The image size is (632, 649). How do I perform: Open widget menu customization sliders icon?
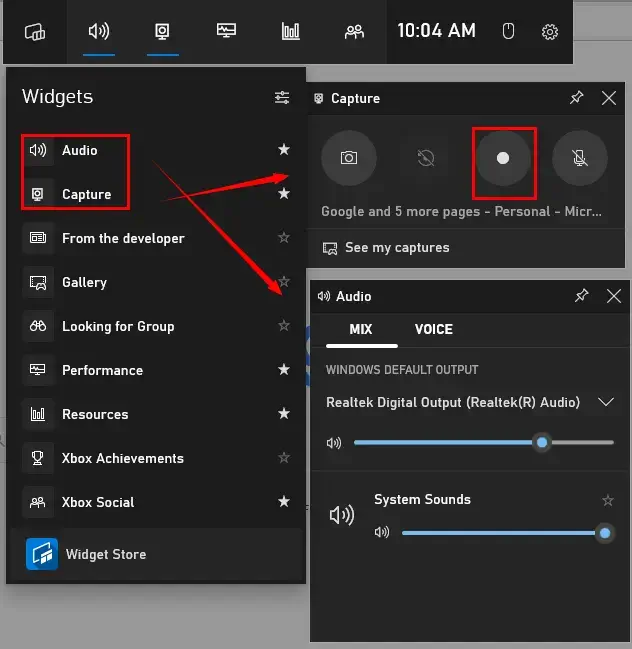tap(282, 98)
